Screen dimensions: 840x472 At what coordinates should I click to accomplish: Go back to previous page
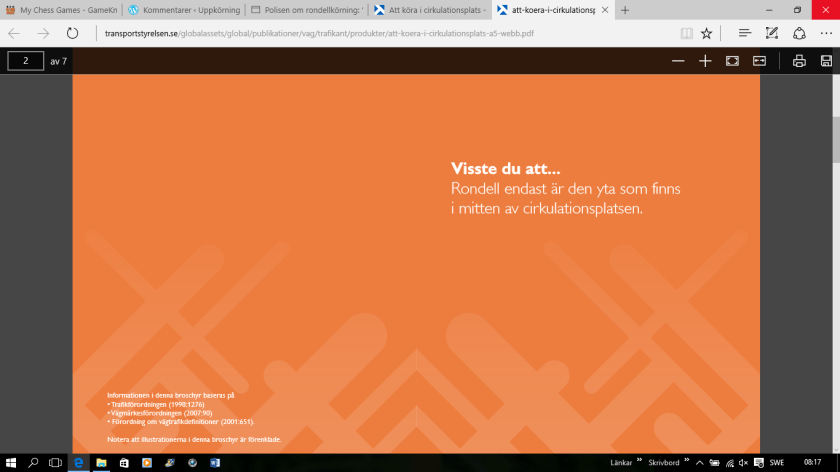click(x=15, y=33)
